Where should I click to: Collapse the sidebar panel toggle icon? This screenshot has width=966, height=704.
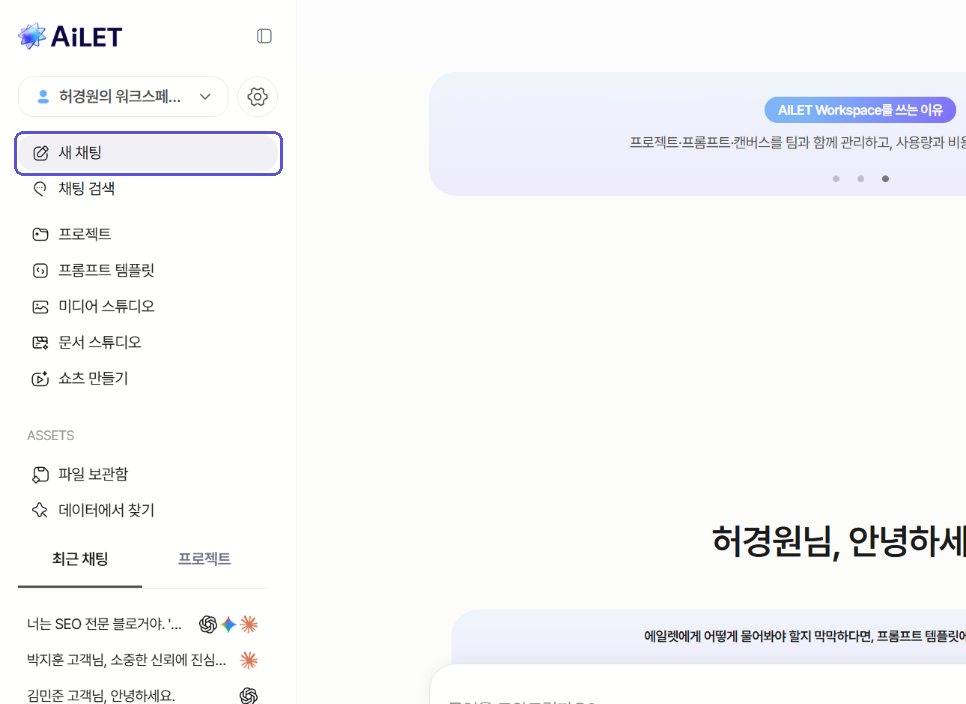click(264, 36)
